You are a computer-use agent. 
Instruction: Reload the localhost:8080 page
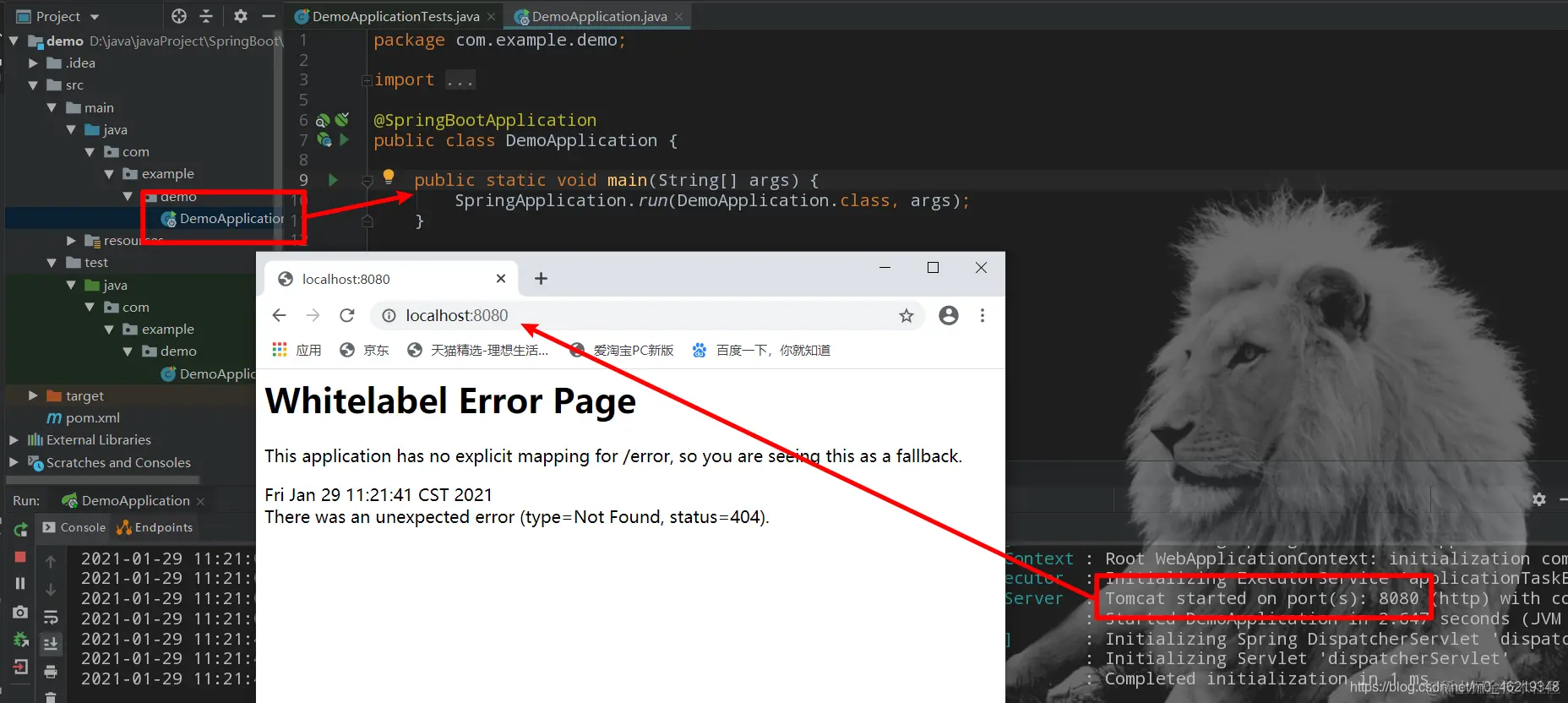point(346,315)
